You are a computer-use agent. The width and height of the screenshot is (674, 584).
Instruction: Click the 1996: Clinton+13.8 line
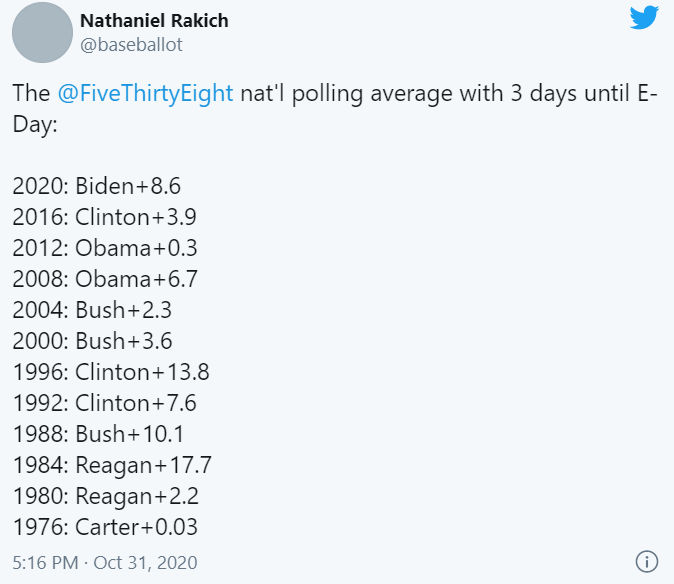pyautogui.click(x=111, y=372)
